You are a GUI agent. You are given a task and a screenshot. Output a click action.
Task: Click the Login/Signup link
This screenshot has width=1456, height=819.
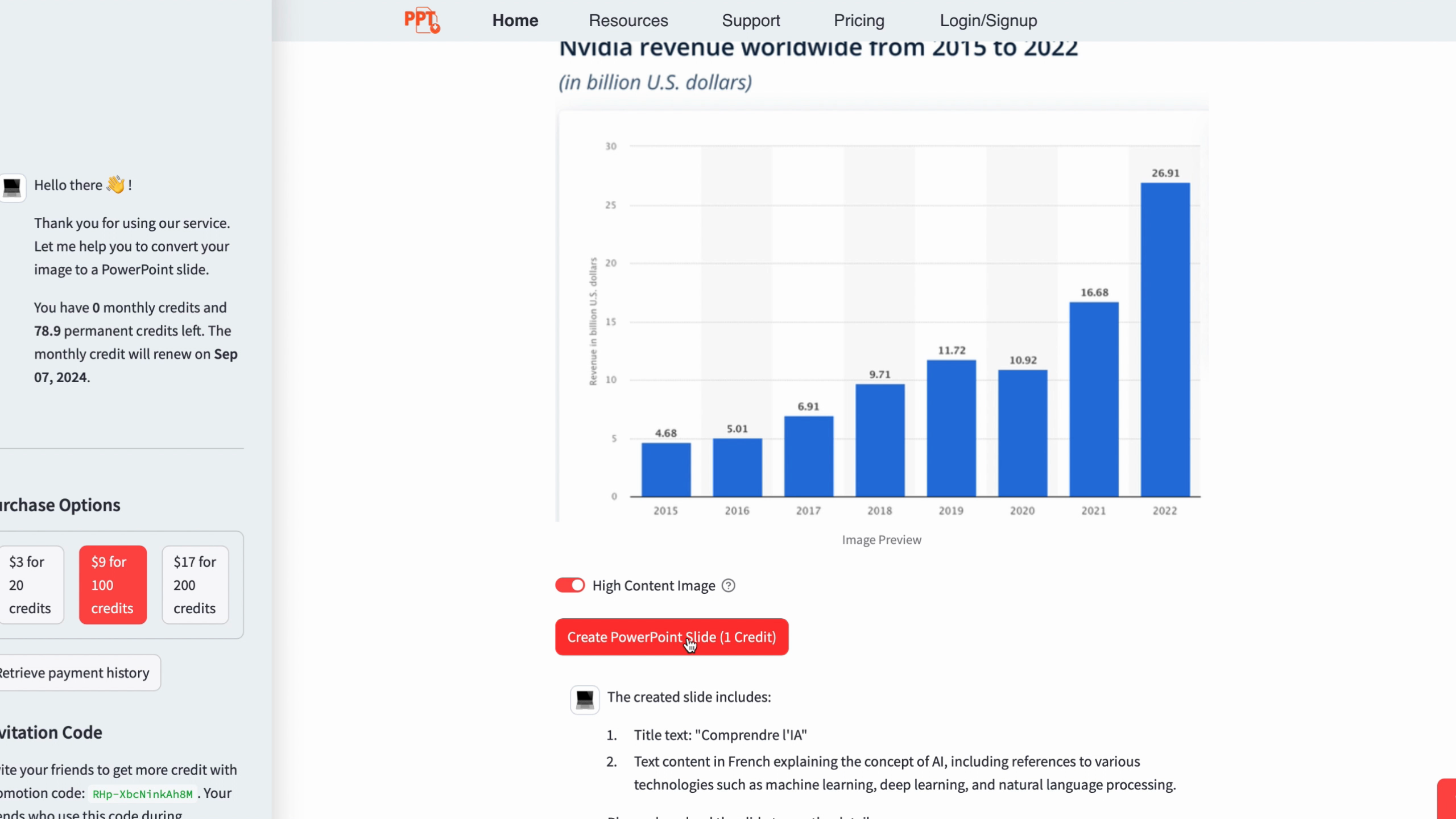(988, 20)
